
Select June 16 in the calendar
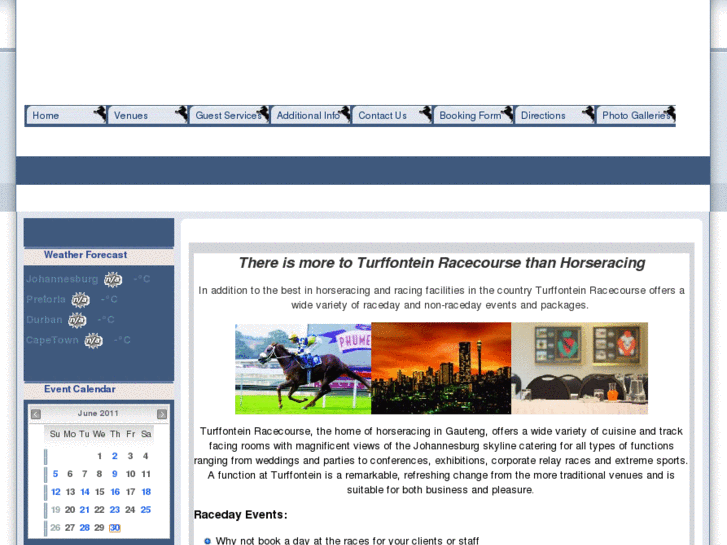click(115, 492)
